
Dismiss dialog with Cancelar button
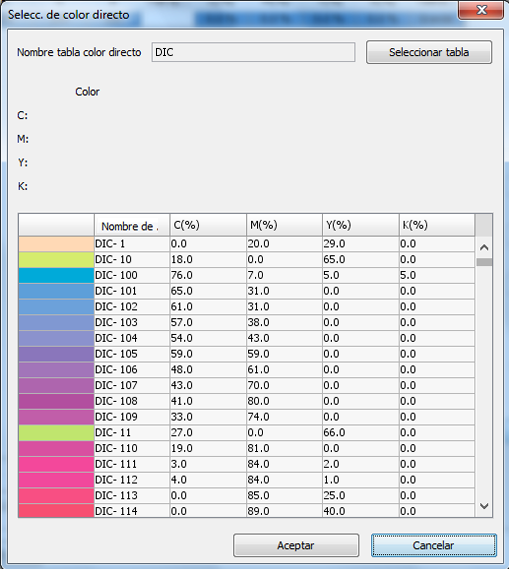434,545
